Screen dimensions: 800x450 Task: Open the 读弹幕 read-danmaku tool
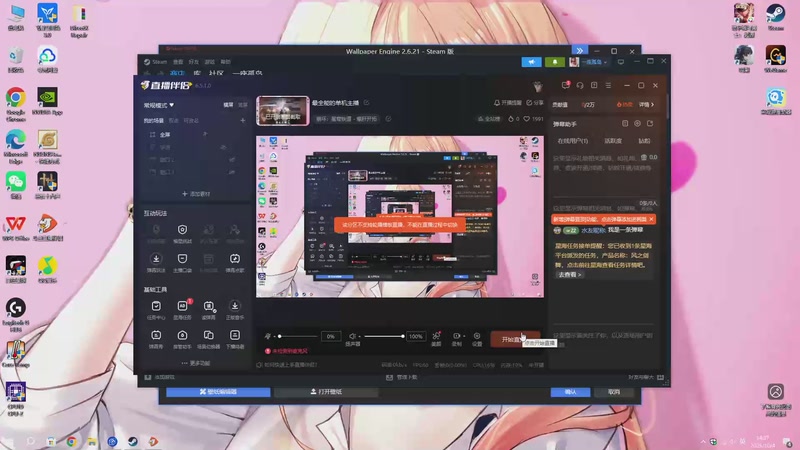coord(209,310)
